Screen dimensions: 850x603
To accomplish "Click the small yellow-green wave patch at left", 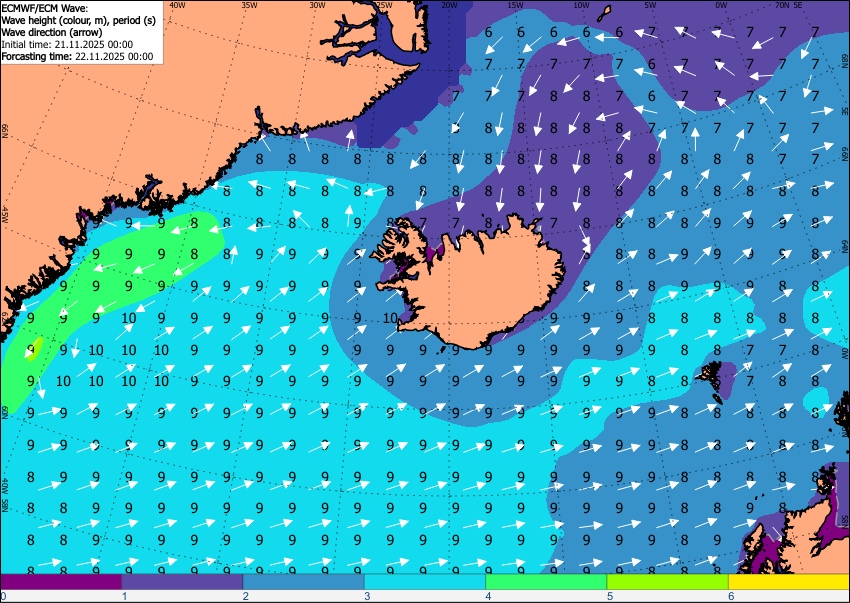I will tap(34, 349).
